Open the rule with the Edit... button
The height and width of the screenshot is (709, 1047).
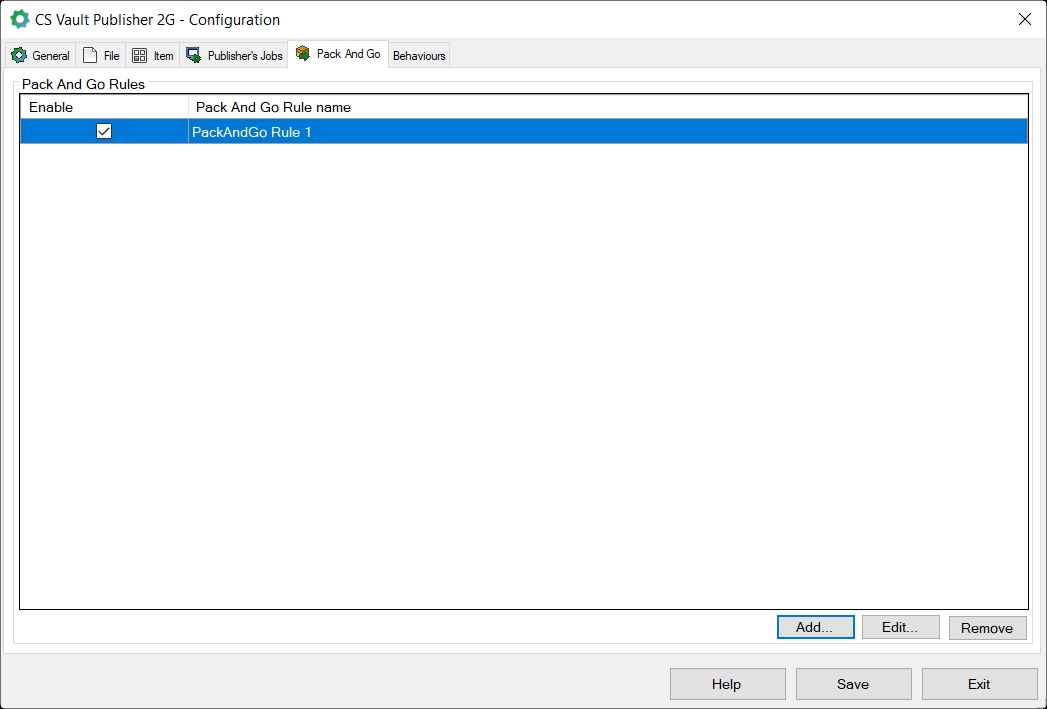pos(900,627)
